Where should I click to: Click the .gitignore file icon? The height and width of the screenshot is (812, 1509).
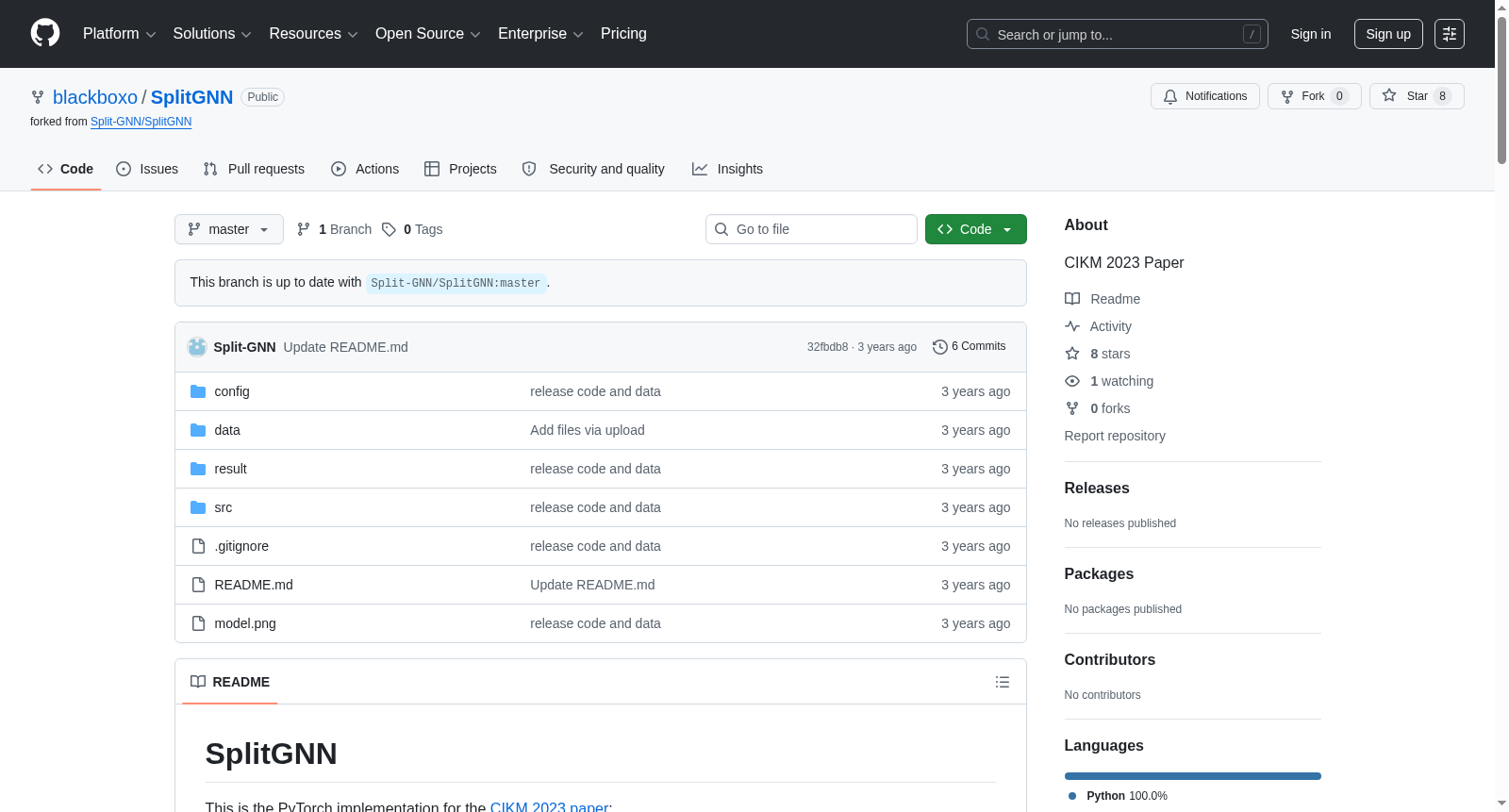(198, 546)
